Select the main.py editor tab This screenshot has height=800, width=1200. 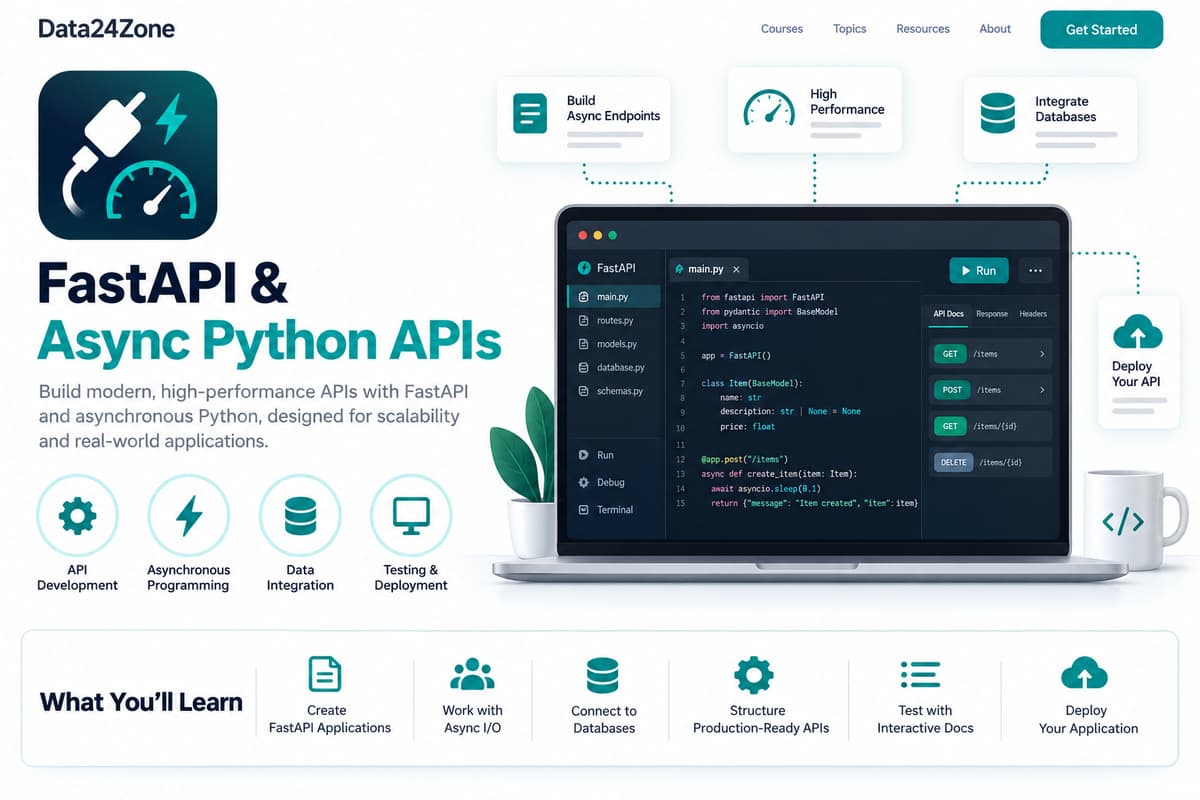pyautogui.click(x=709, y=269)
